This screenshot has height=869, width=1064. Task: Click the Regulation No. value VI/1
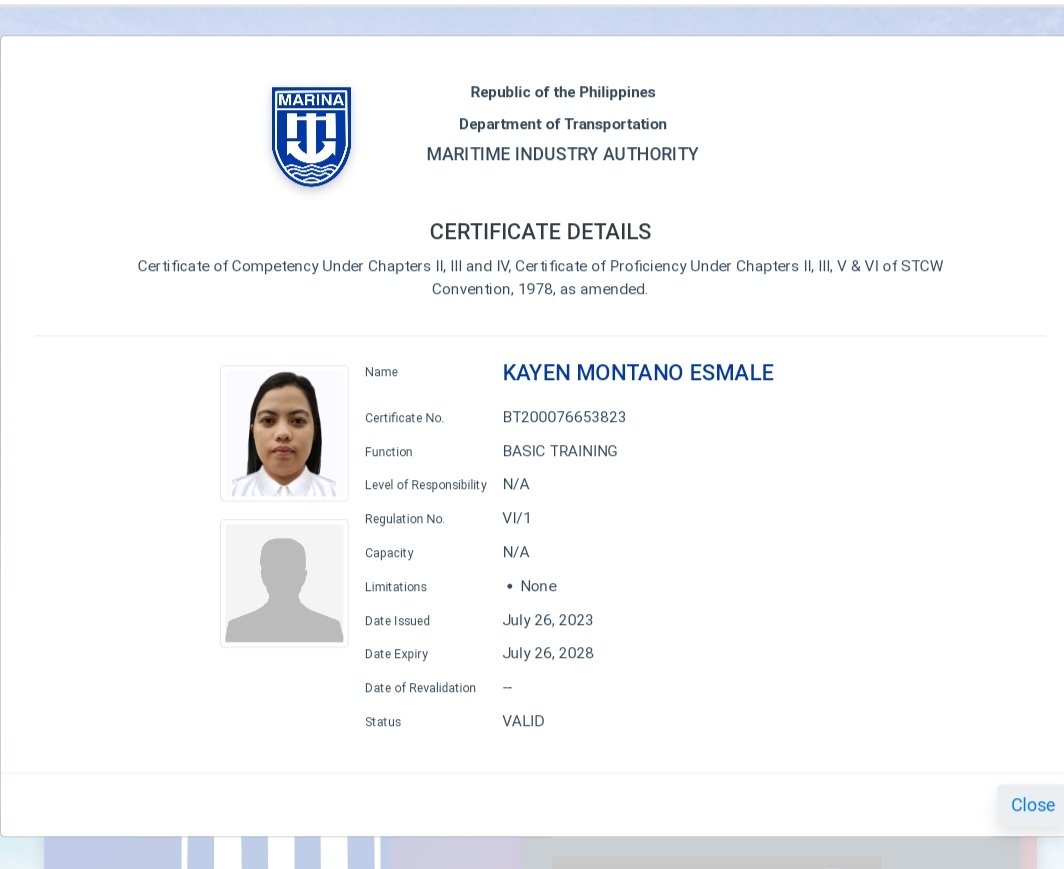point(517,518)
